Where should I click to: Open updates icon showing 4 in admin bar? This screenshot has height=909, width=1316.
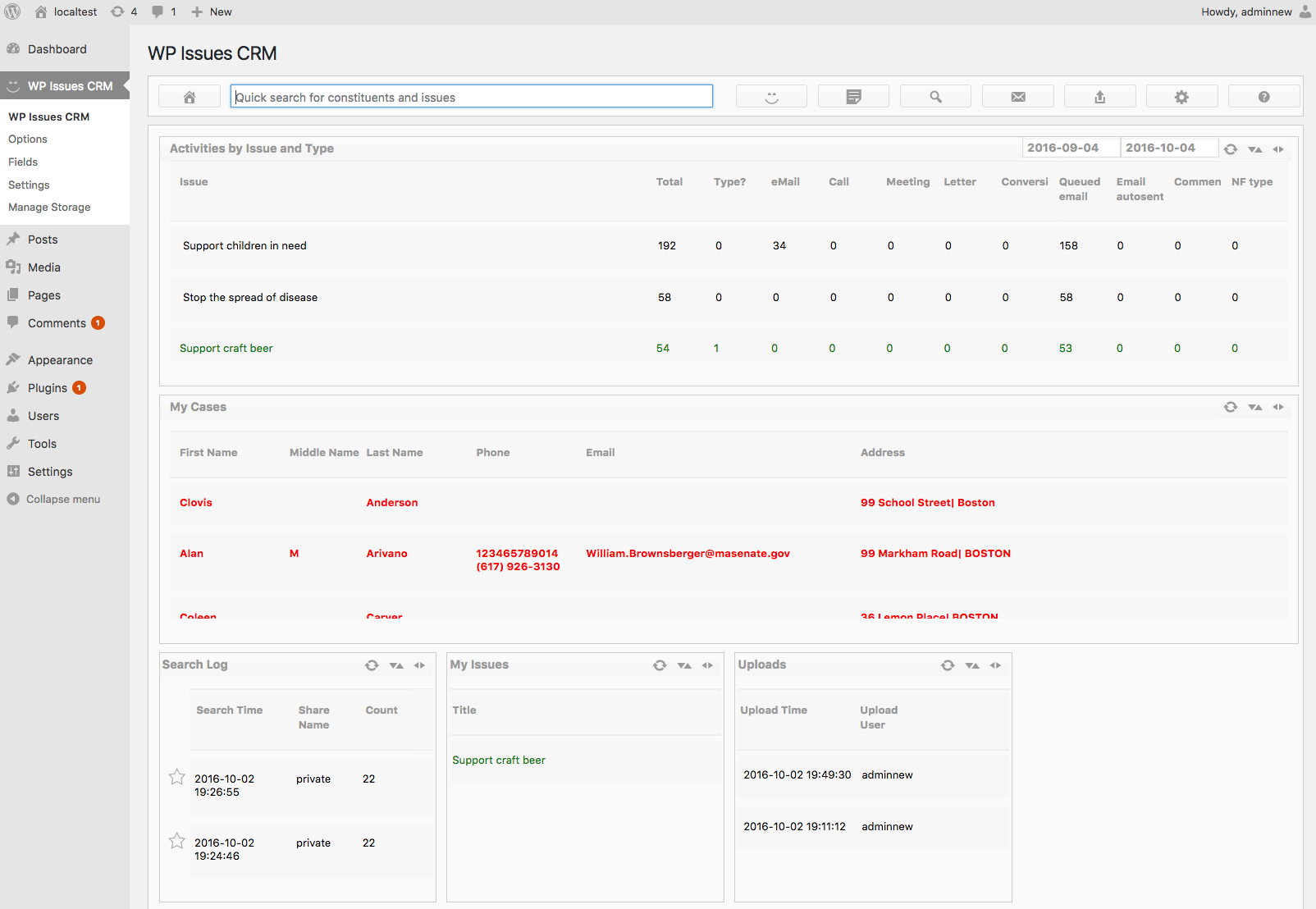(124, 11)
